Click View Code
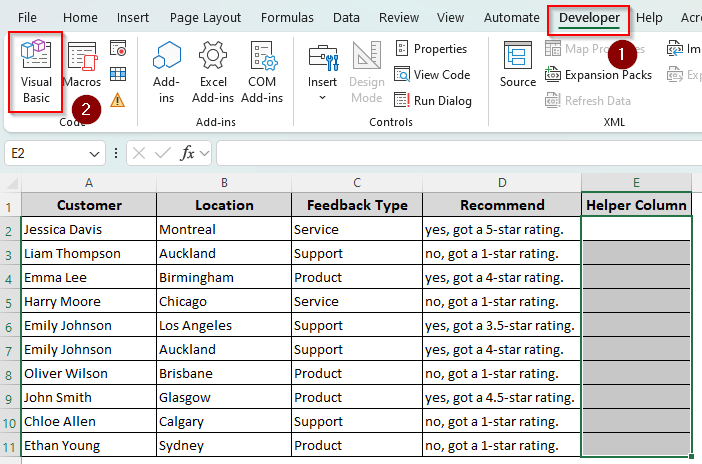Image resolution: width=702 pixels, height=464 pixels. (432, 74)
